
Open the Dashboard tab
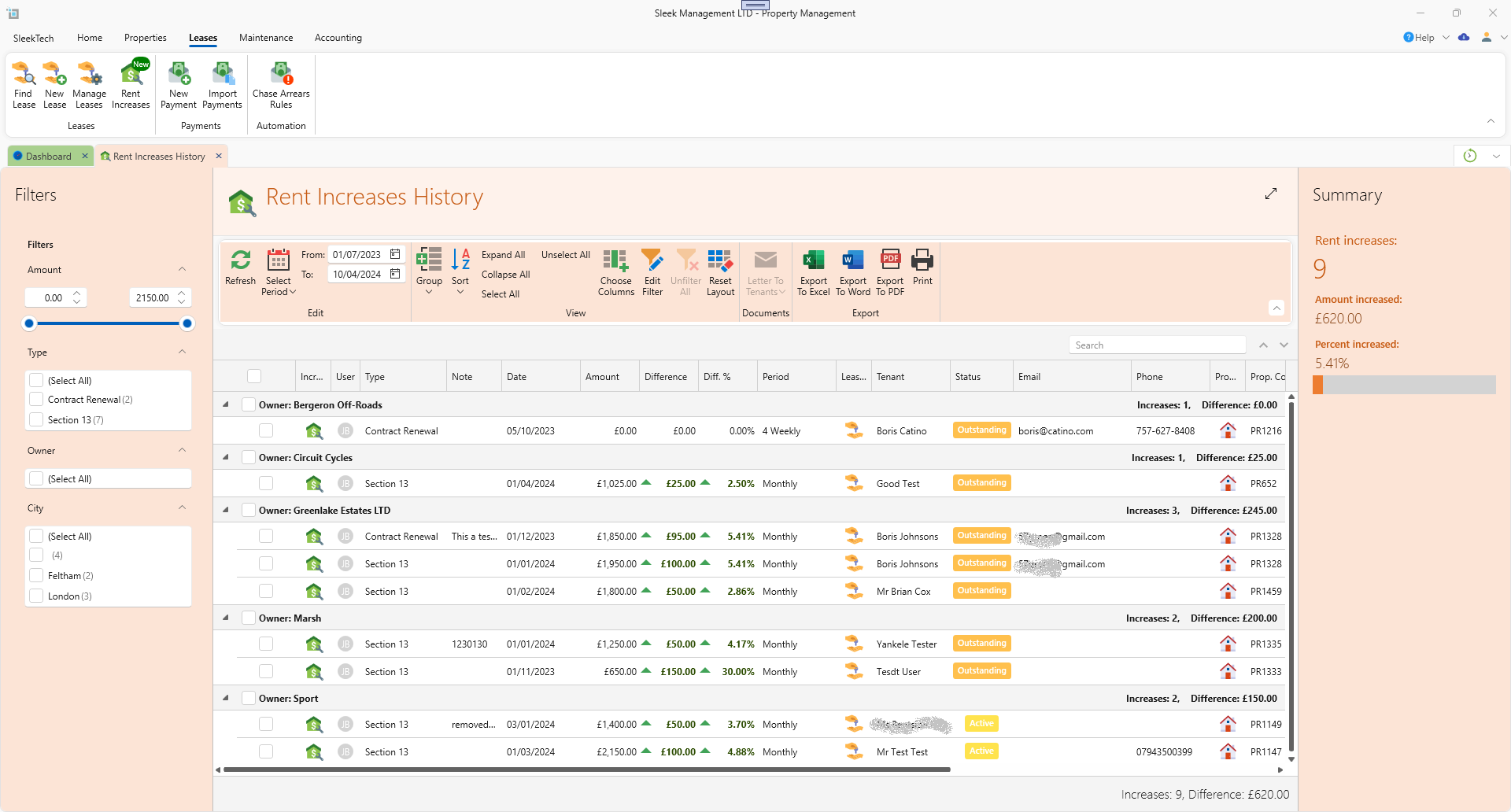(x=48, y=157)
